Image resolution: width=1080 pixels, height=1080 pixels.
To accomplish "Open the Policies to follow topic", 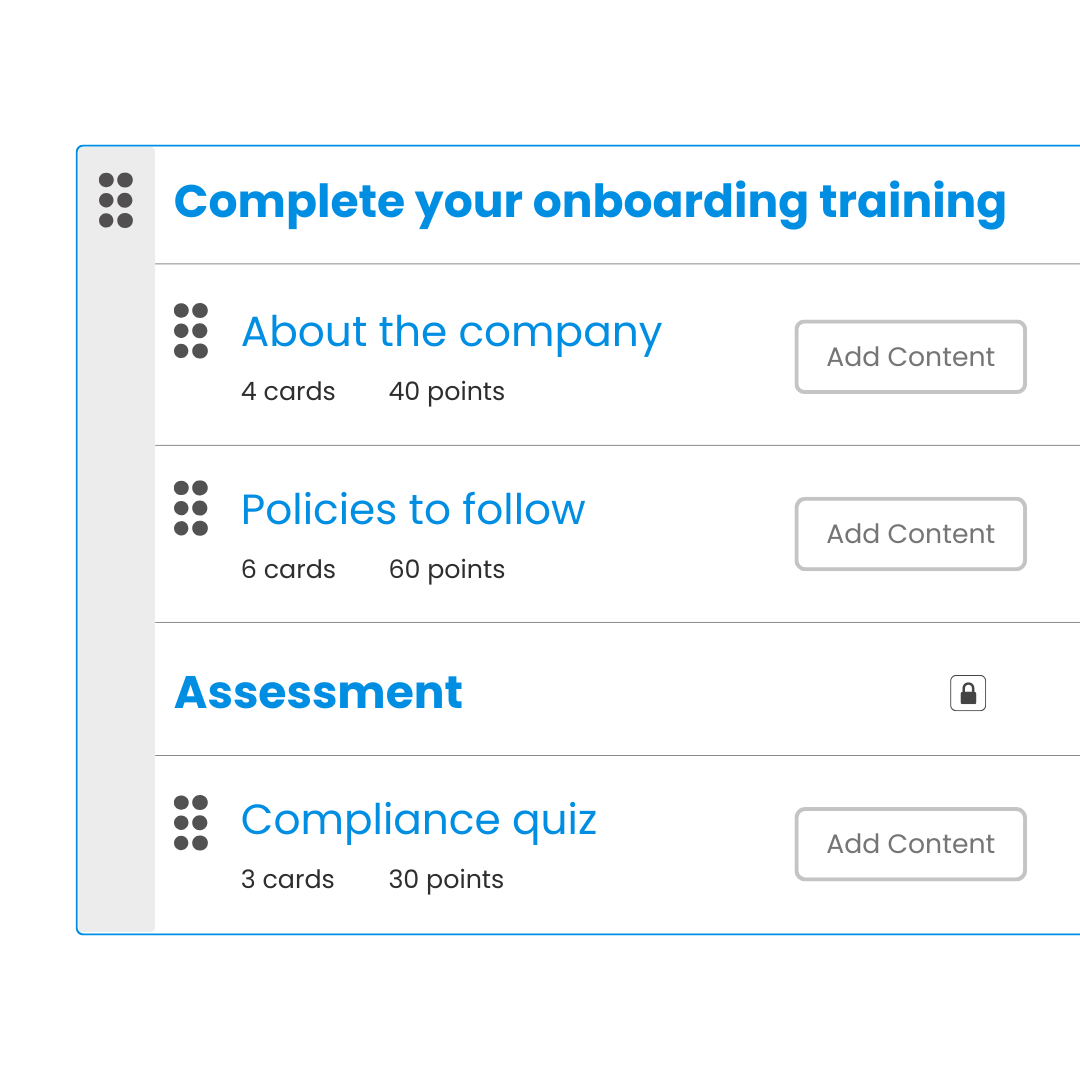I will click(413, 509).
